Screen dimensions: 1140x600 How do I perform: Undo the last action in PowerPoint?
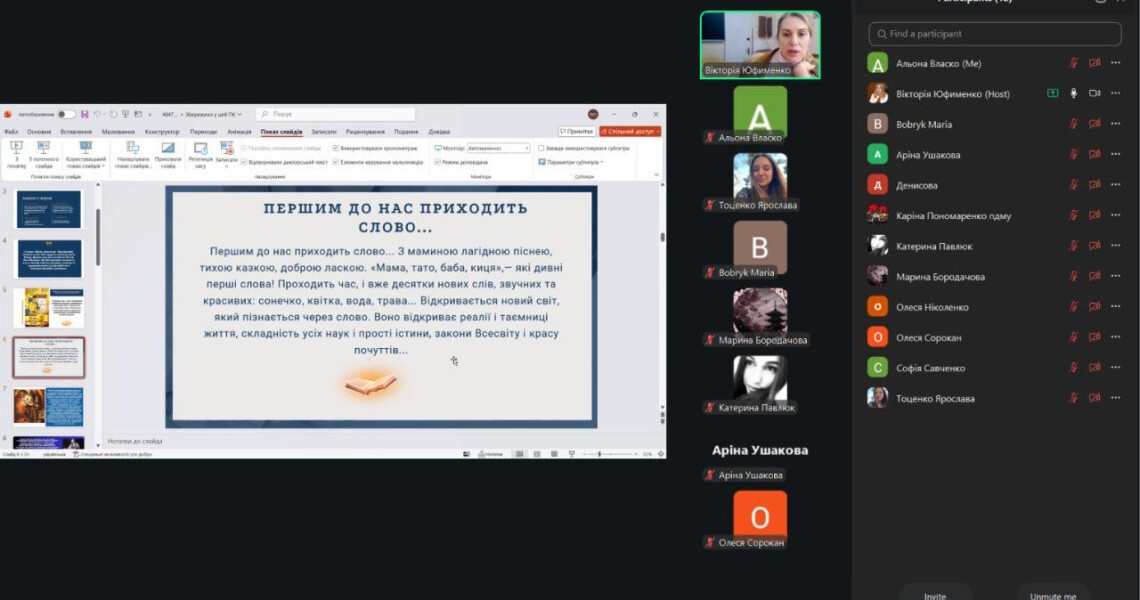pyautogui.click(x=97, y=114)
